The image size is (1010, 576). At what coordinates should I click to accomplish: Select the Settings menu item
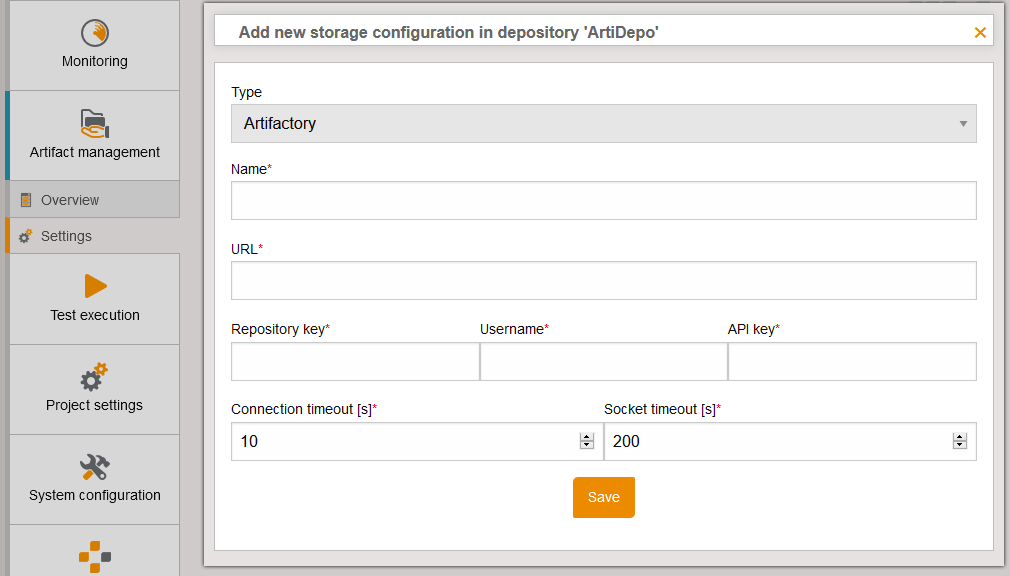[x=66, y=237]
